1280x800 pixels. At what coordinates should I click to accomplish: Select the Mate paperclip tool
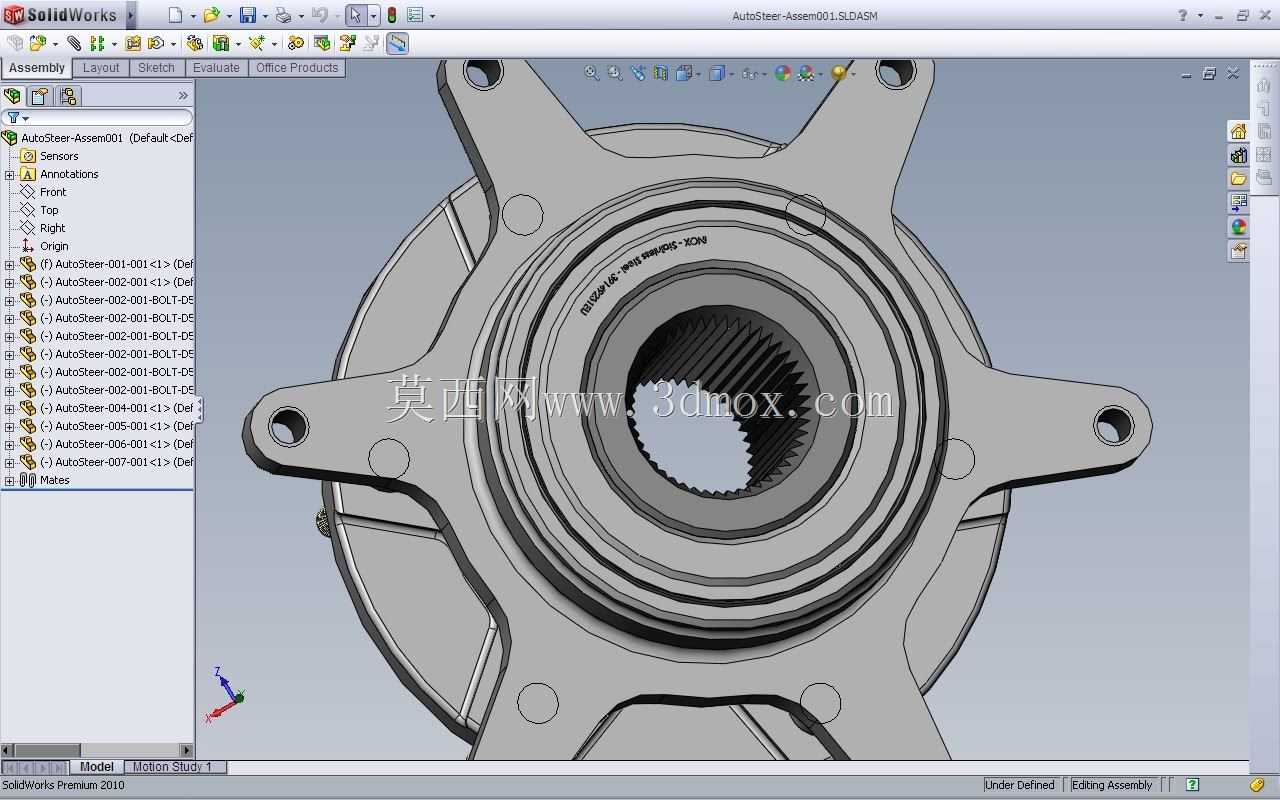point(74,43)
